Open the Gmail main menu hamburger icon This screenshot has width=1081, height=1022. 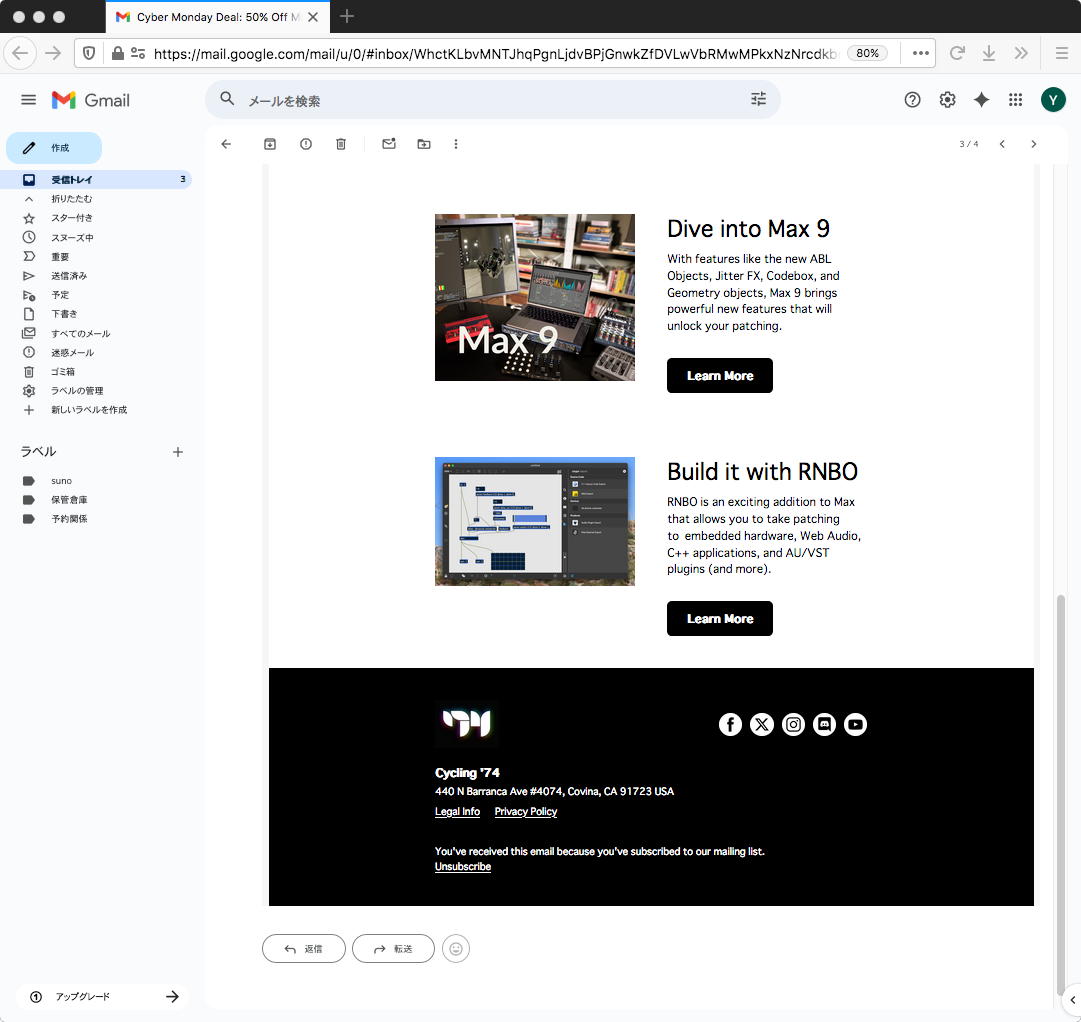pyautogui.click(x=28, y=100)
